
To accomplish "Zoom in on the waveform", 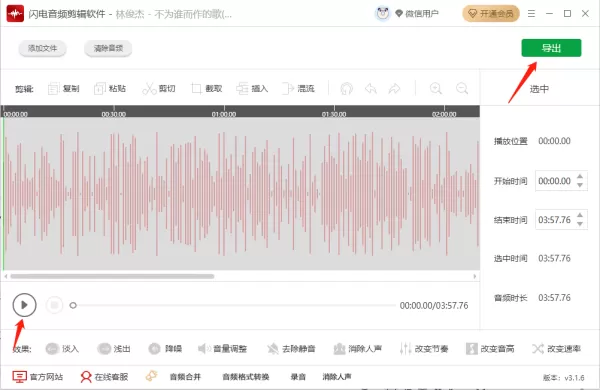I will (435, 89).
